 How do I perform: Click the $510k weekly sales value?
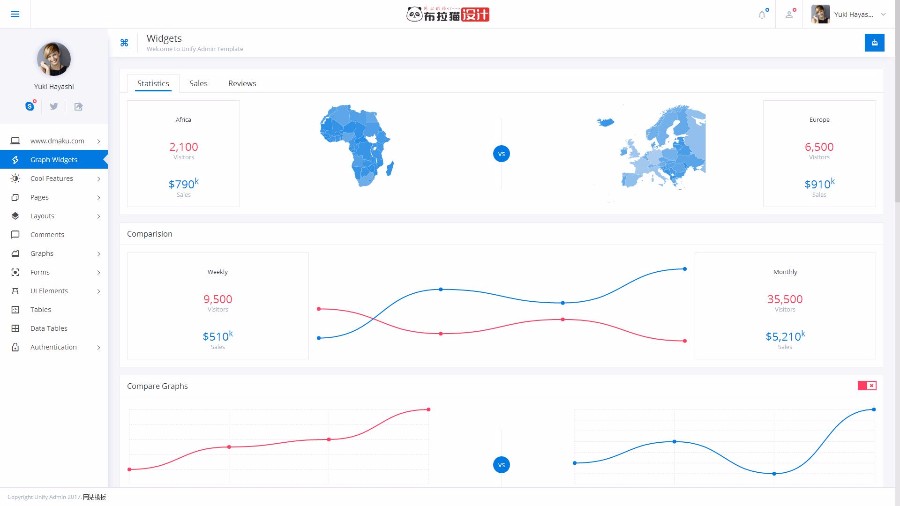(x=218, y=336)
